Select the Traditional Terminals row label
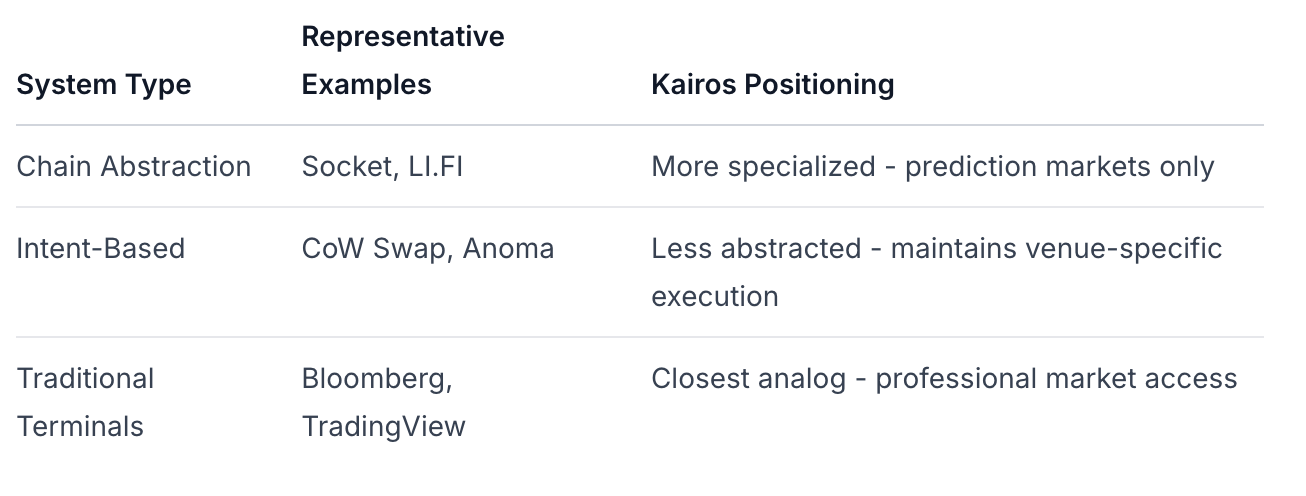1306x496 pixels. point(85,402)
